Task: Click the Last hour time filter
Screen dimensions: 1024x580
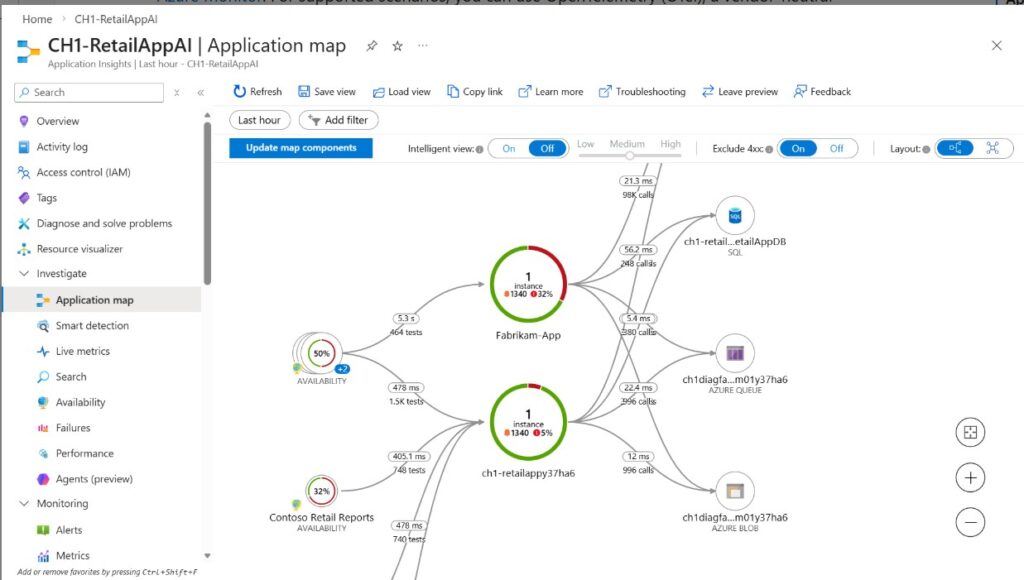Action: (x=259, y=120)
